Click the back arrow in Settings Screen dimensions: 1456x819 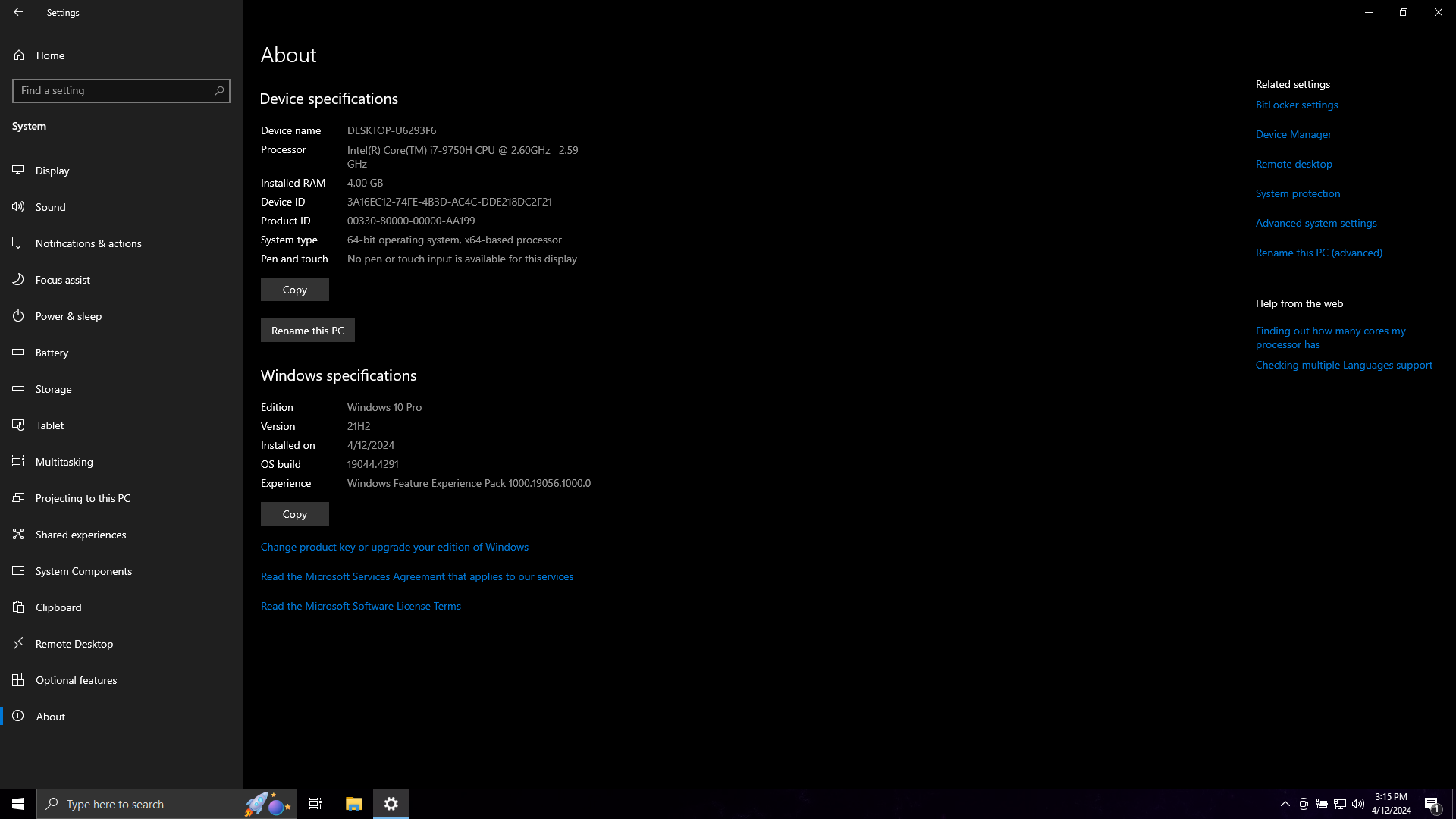point(18,12)
